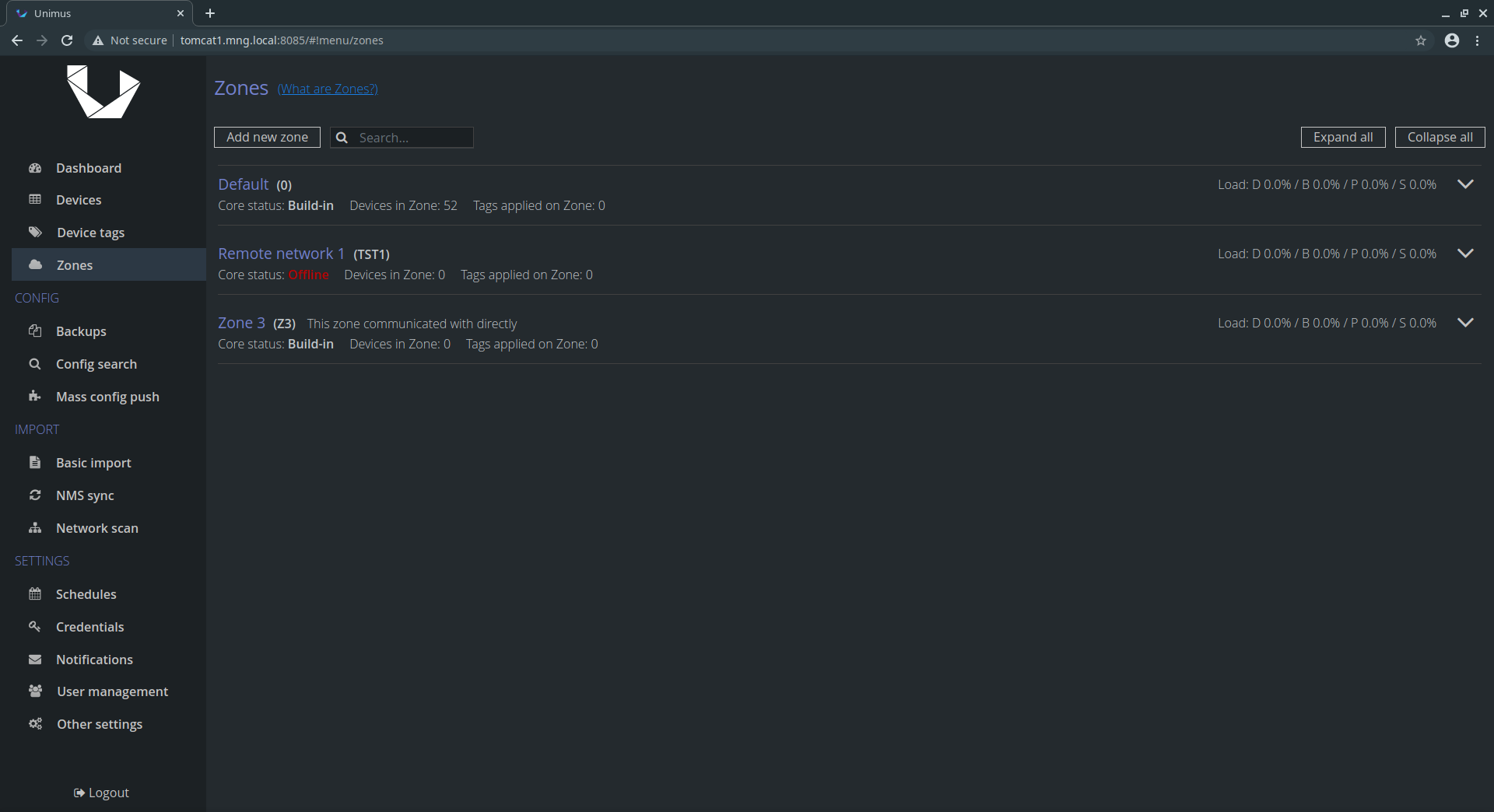Click the Network scan topology icon
The width and height of the screenshot is (1494, 812).
[35, 527]
